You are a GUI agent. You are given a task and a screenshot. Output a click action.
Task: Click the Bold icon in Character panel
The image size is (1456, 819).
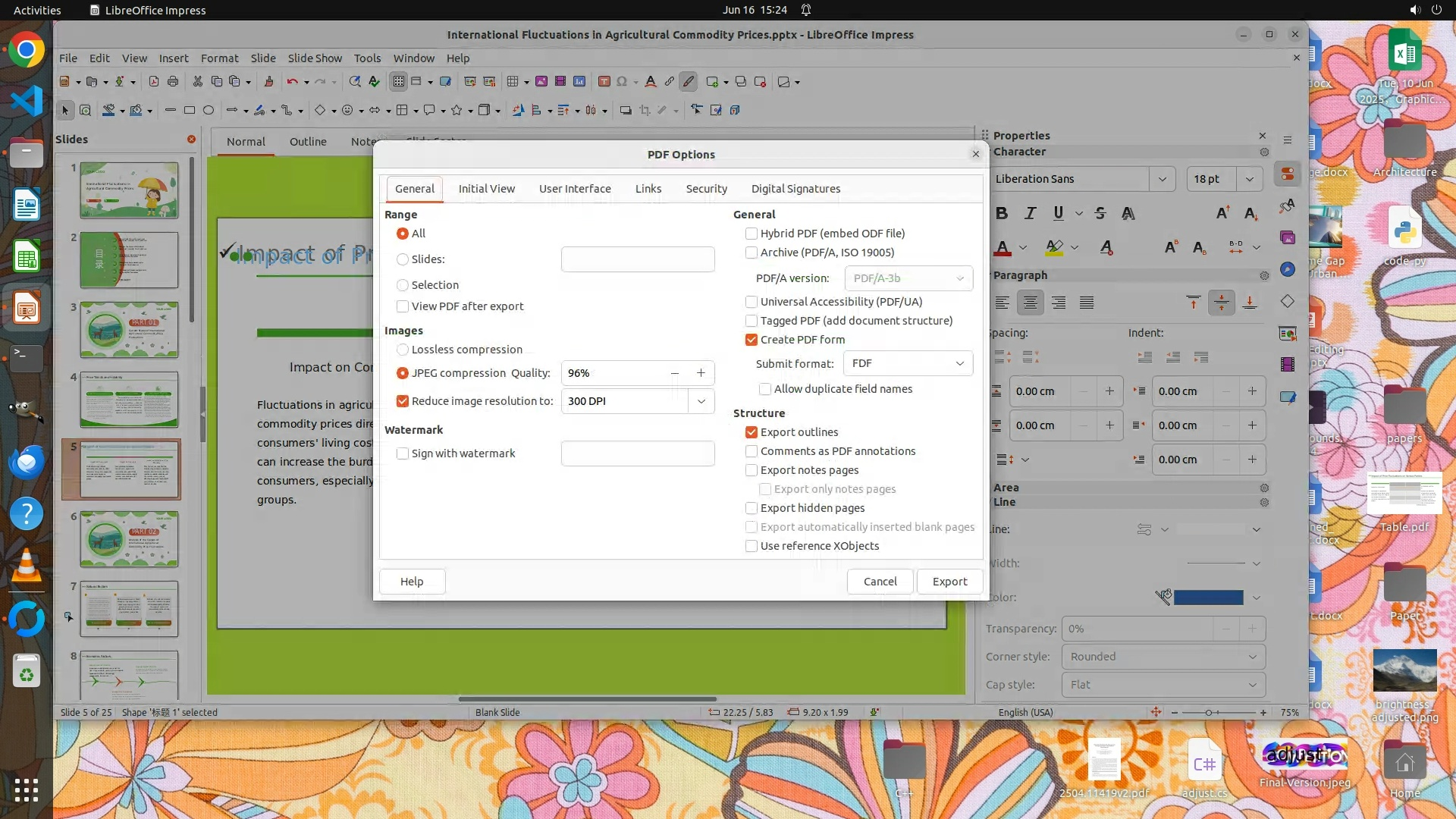point(1002,213)
